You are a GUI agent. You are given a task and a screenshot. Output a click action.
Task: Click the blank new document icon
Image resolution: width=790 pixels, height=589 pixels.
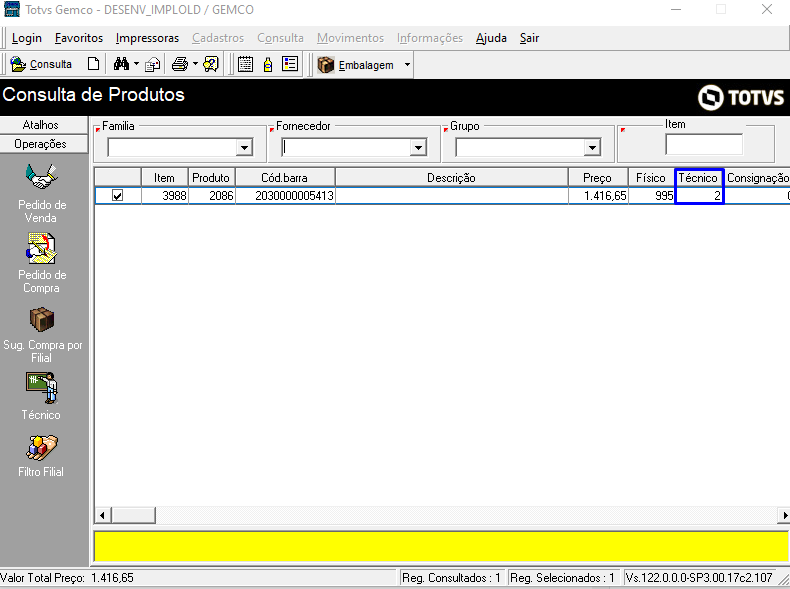pos(93,64)
